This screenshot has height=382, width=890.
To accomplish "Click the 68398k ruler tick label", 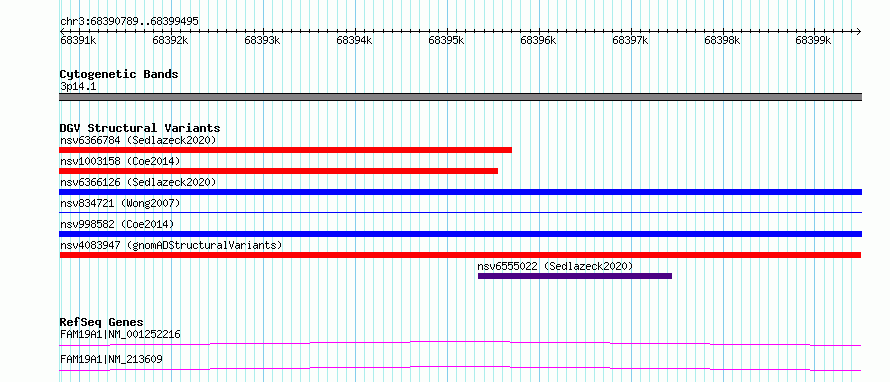I will coord(722,41).
